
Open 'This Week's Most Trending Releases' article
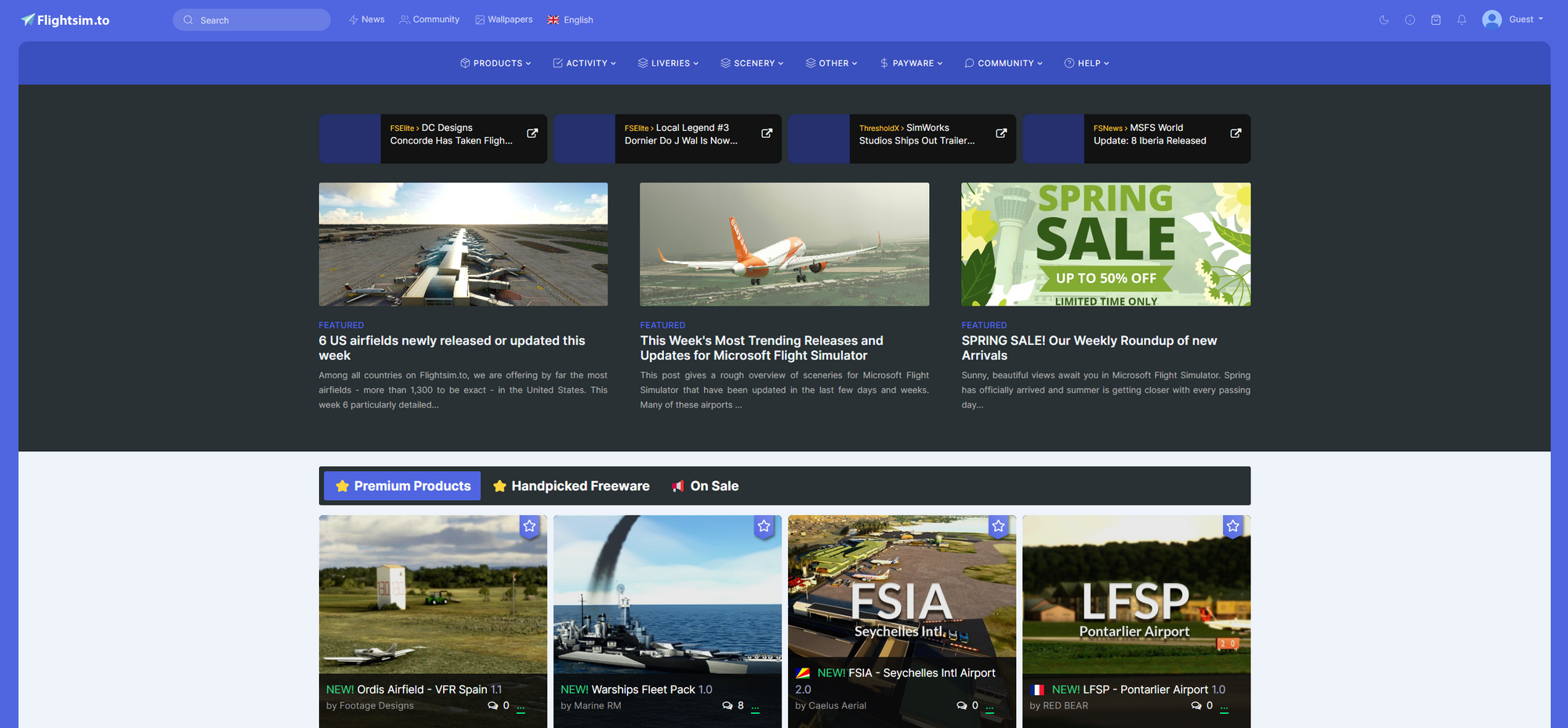761,348
